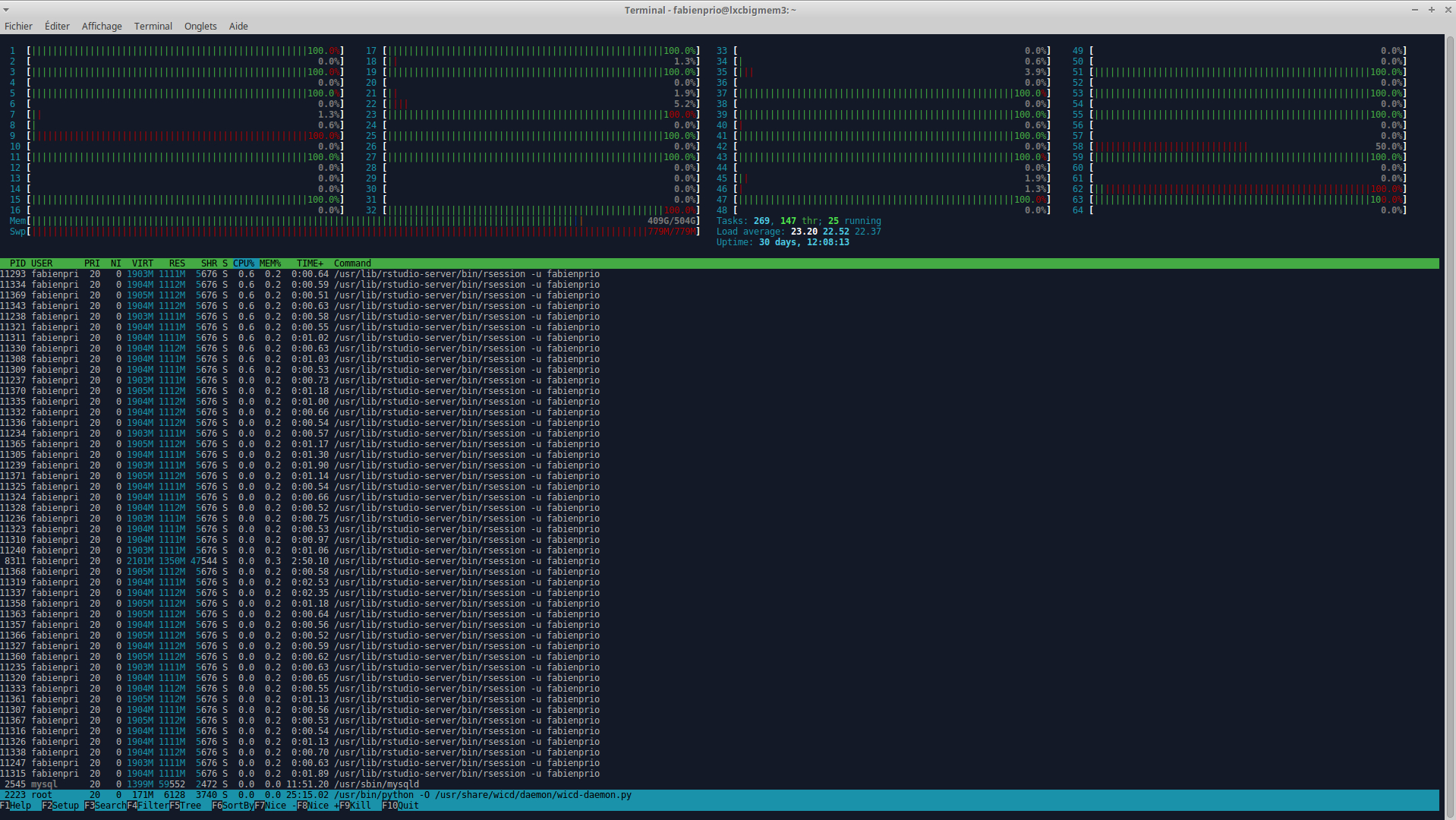Open the window menu arrow in title bar
Image resolution: width=1456 pixels, height=820 pixels.
(x=6, y=10)
